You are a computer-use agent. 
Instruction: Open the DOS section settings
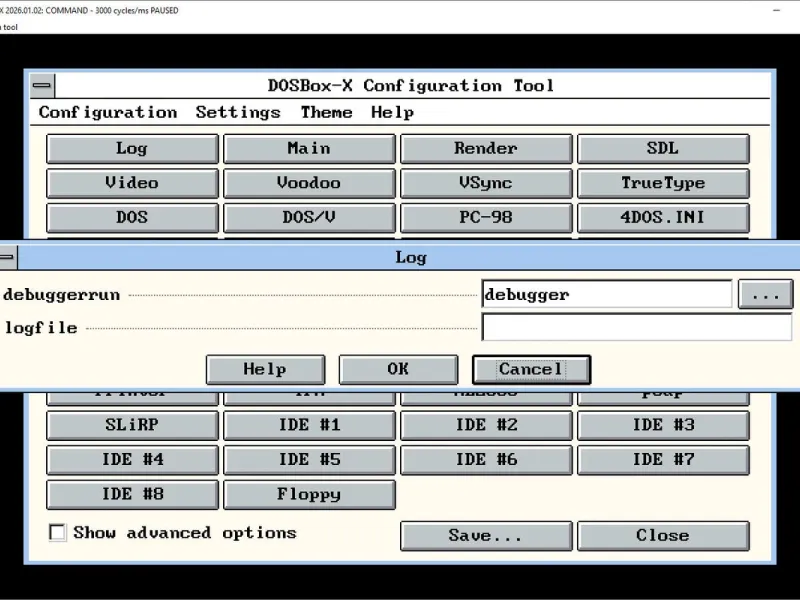pyautogui.click(x=132, y=217)
